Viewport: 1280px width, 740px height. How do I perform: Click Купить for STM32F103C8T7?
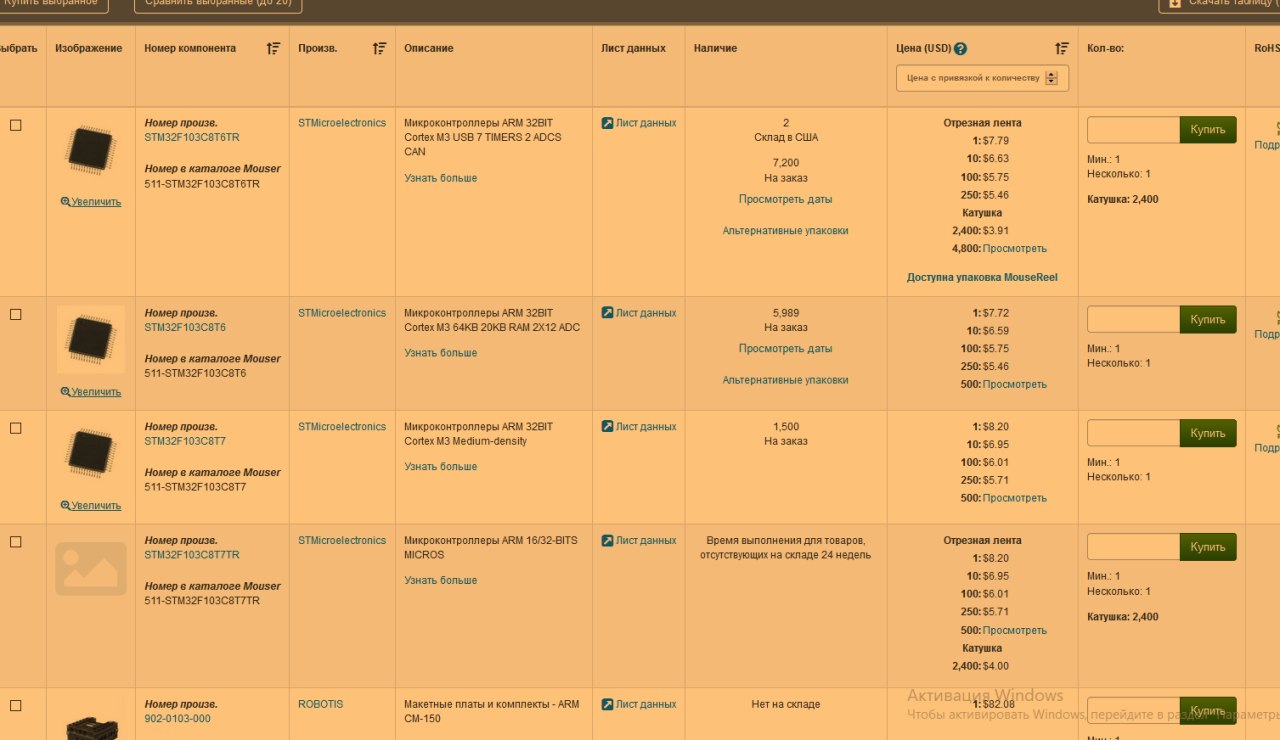[1208, 434]
